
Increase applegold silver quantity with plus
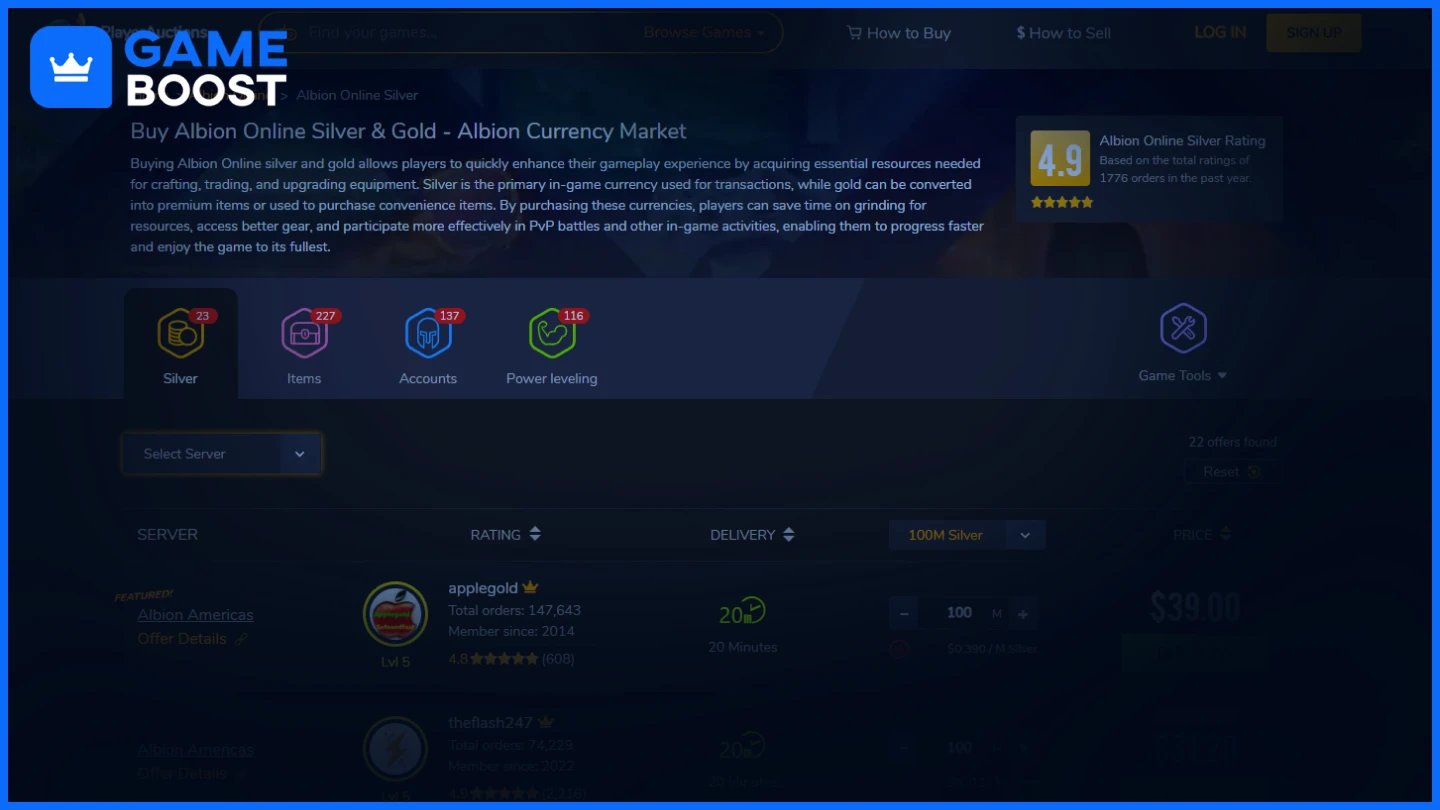click(1023, 613)
